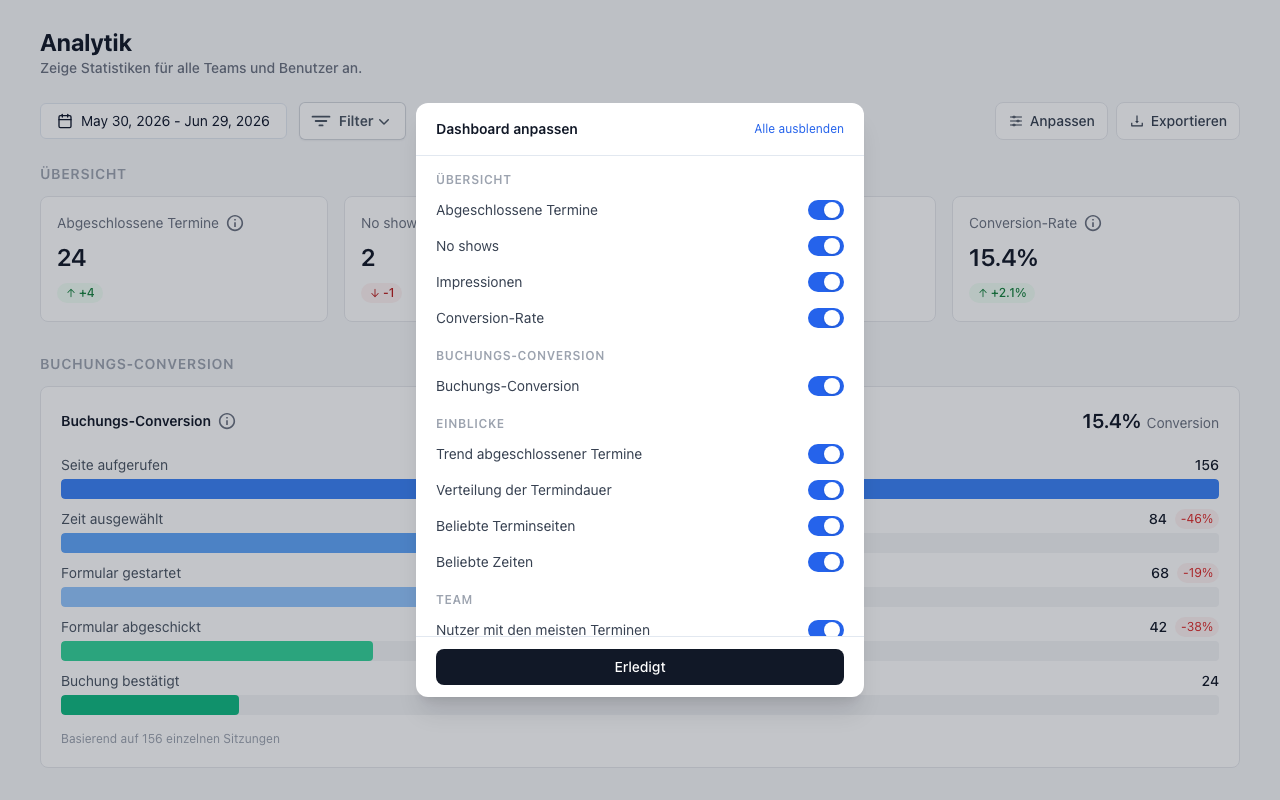Click the -1 change badge

[x=382, y=293]
